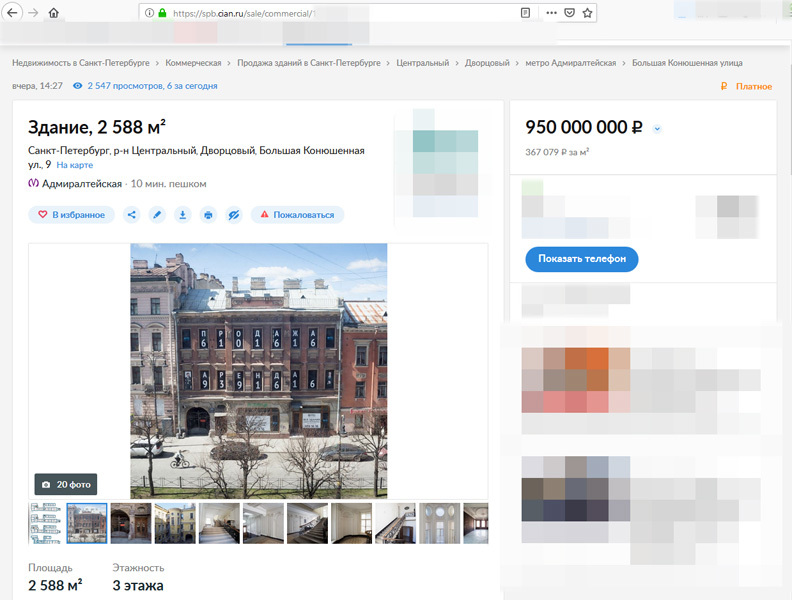Viewport: 792px width, 600px height.
Task: Click the price per meter 367 079 ₽ за м²
Action: click(558, 152)
